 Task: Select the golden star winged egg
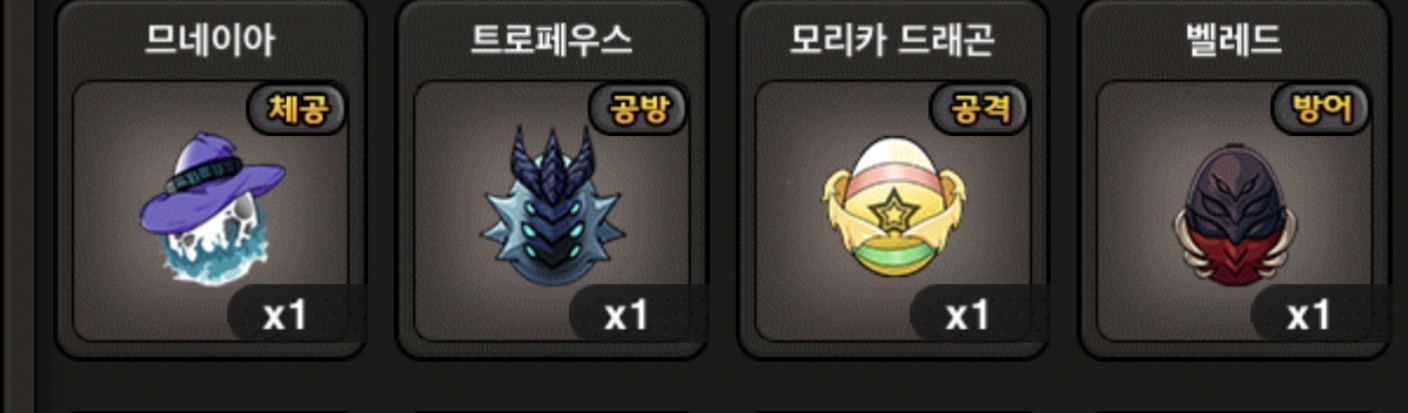[x=893, y=213]
